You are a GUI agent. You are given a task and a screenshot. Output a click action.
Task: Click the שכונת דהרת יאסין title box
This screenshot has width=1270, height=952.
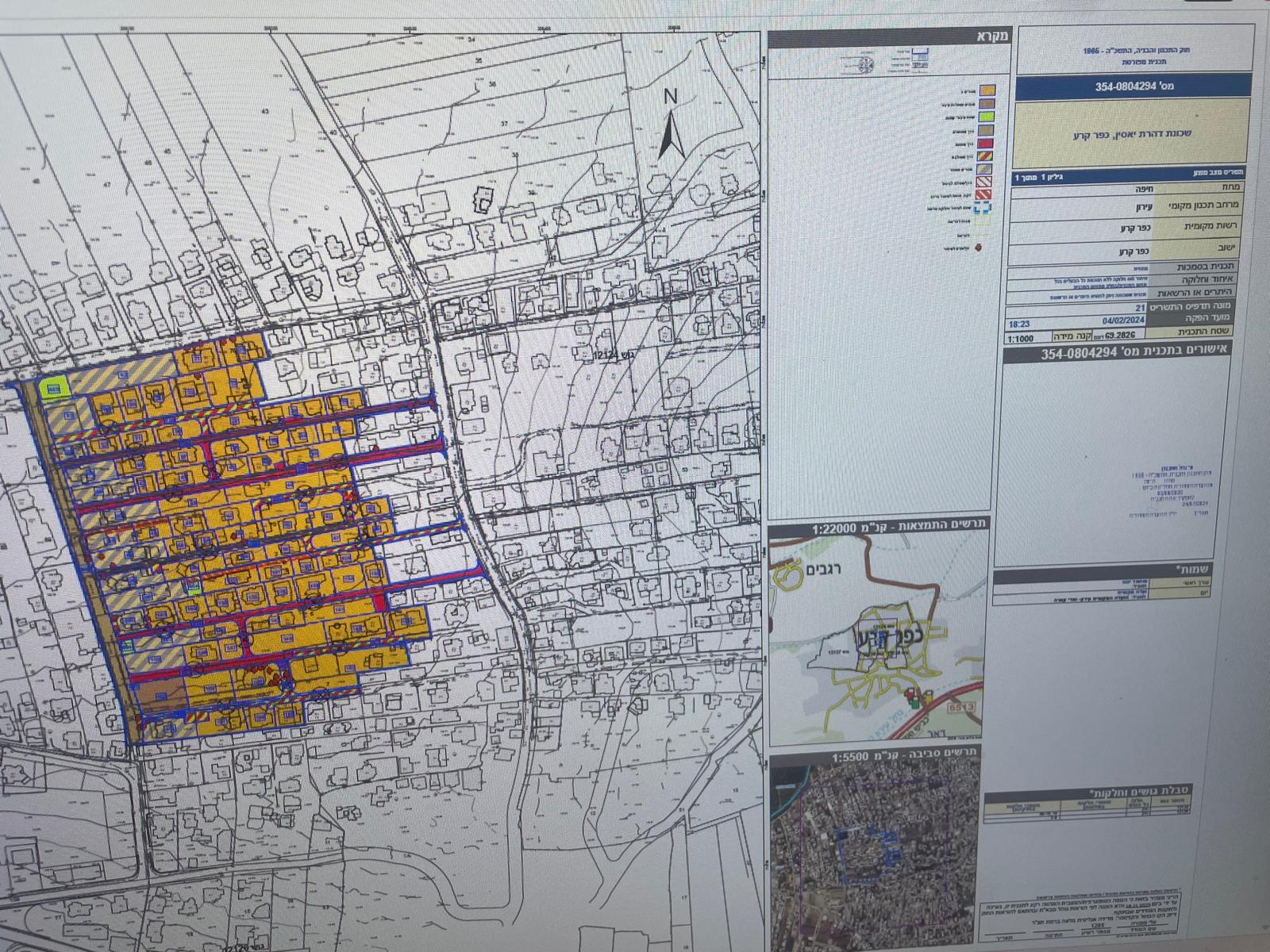(1132, 133)
